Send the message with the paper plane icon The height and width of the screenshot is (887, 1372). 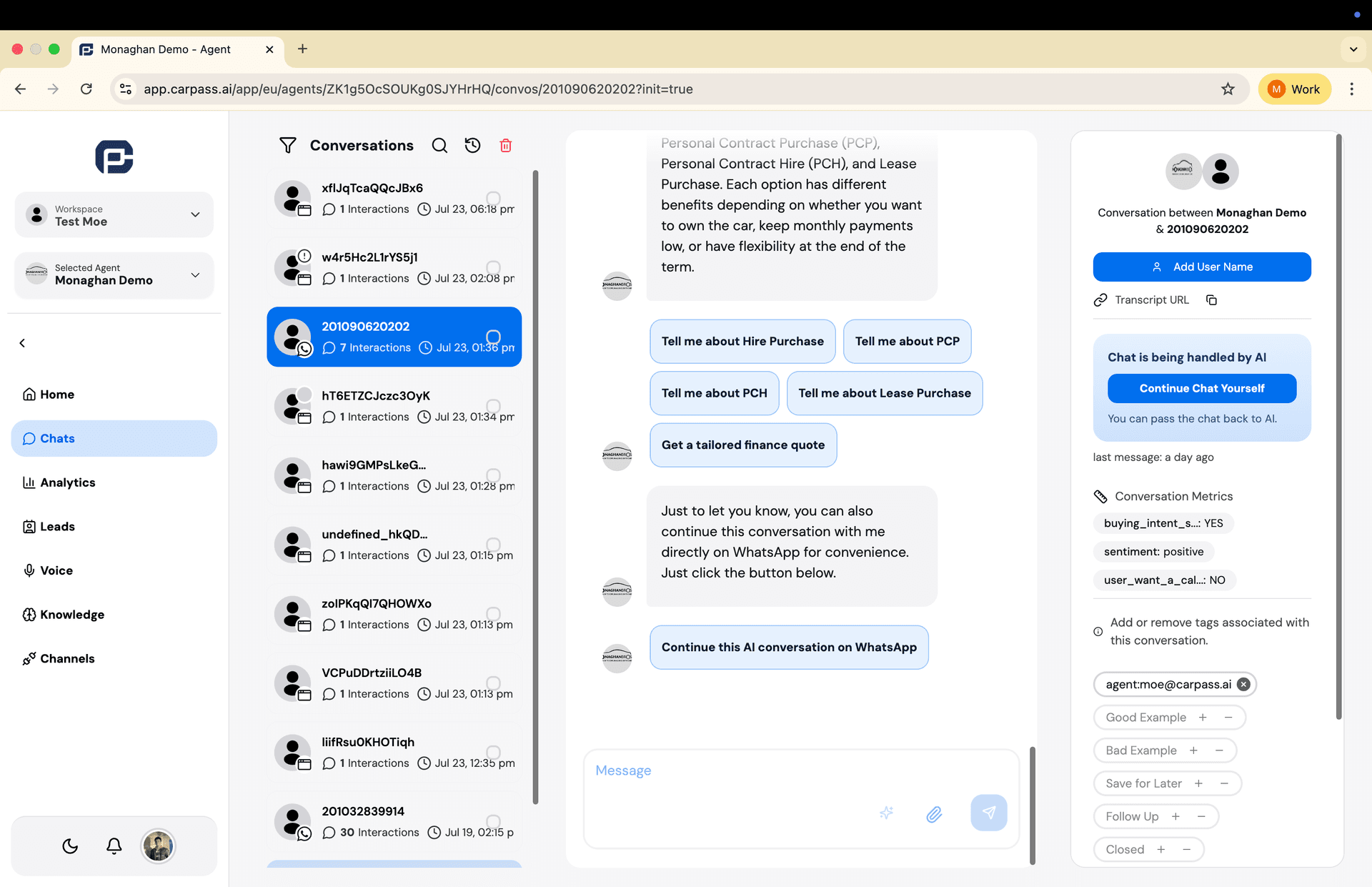pyautogui.click(x=988, y=813)
